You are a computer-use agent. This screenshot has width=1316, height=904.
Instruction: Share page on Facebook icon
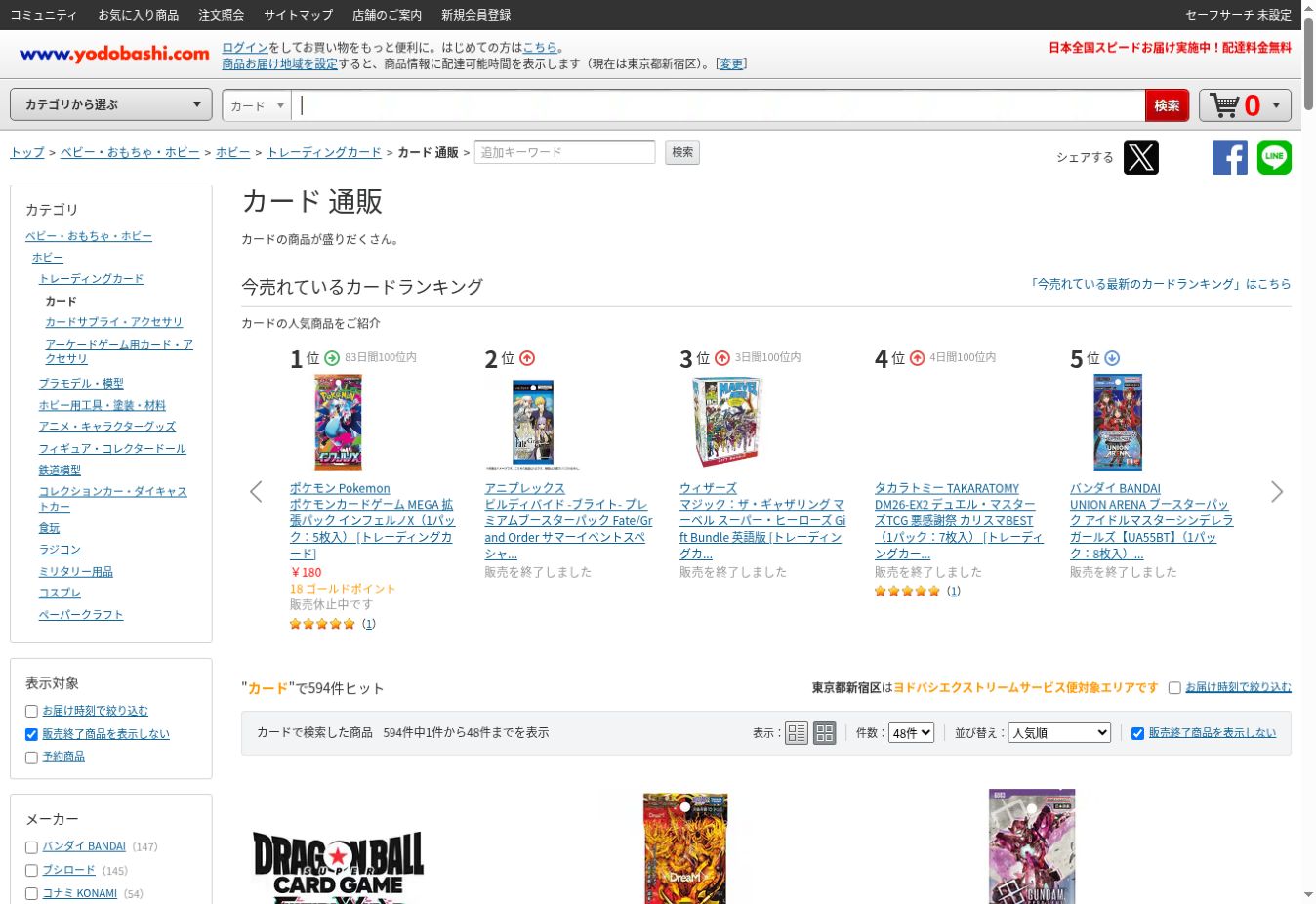[x=1230, y=157]
